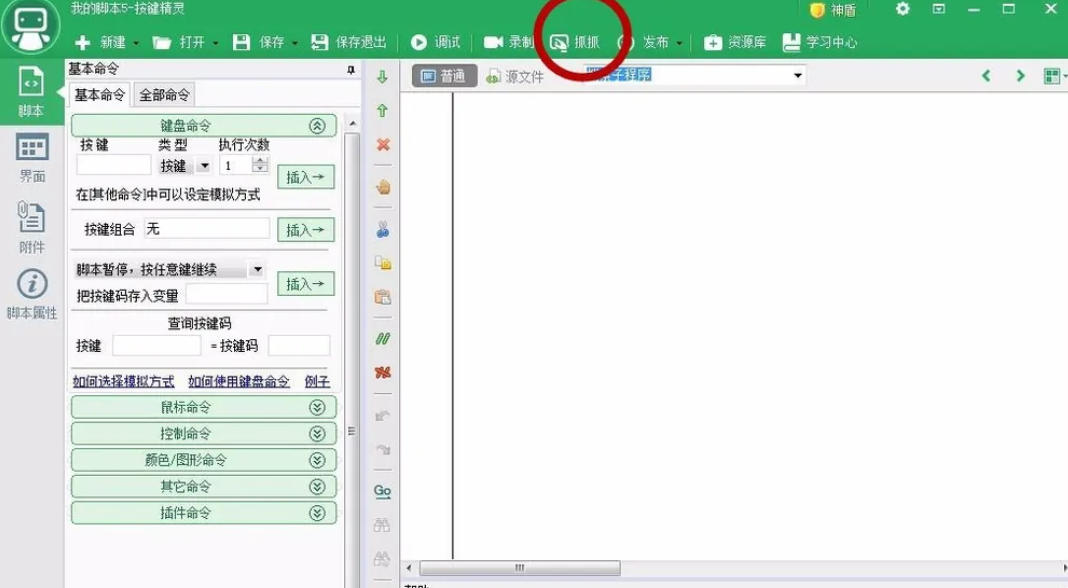Open 附件 attachments in left sidebar
The height and width of the screenshot is (588, 1068).
coord(31,225)
